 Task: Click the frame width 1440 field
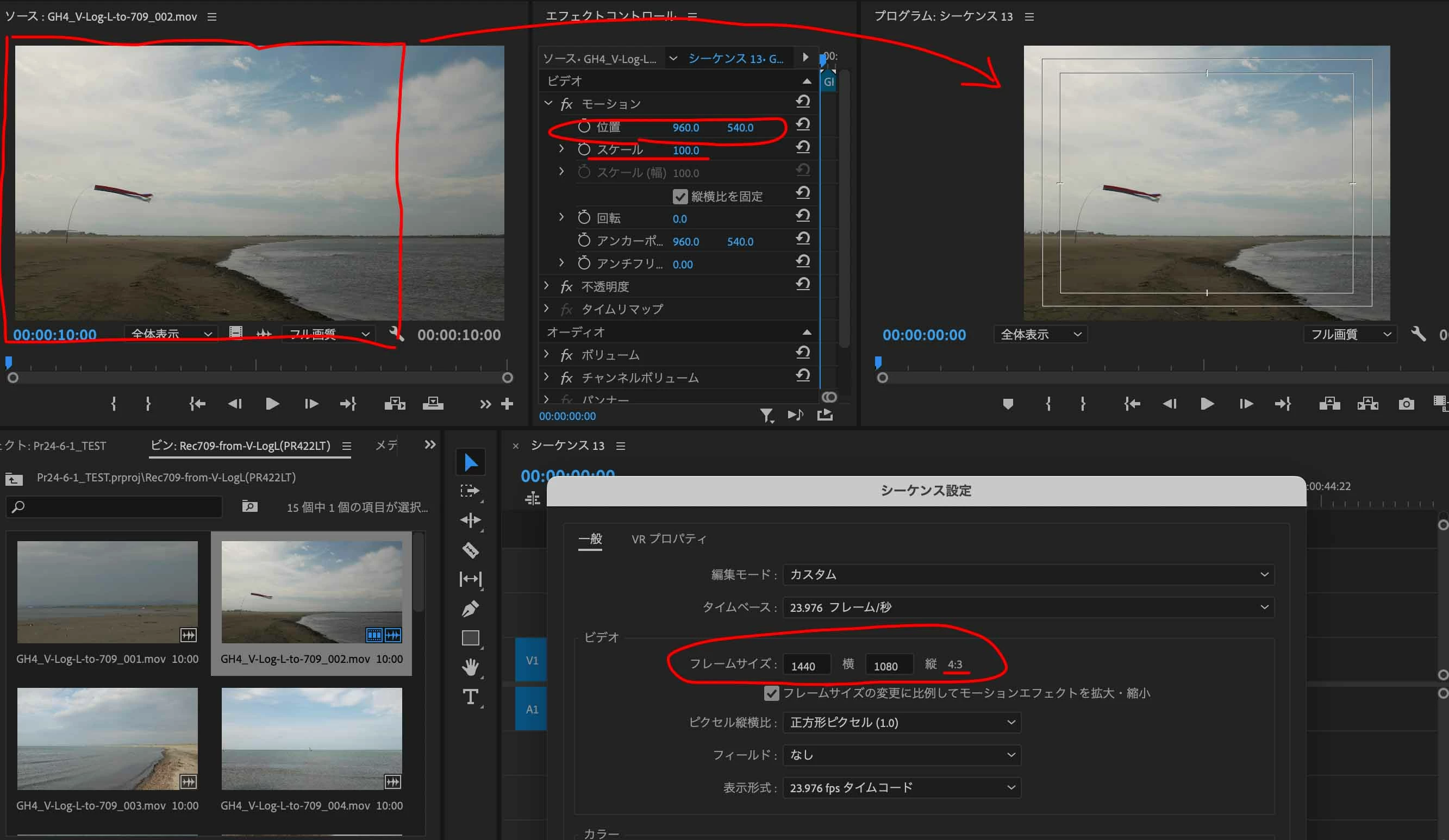(806, 665)
